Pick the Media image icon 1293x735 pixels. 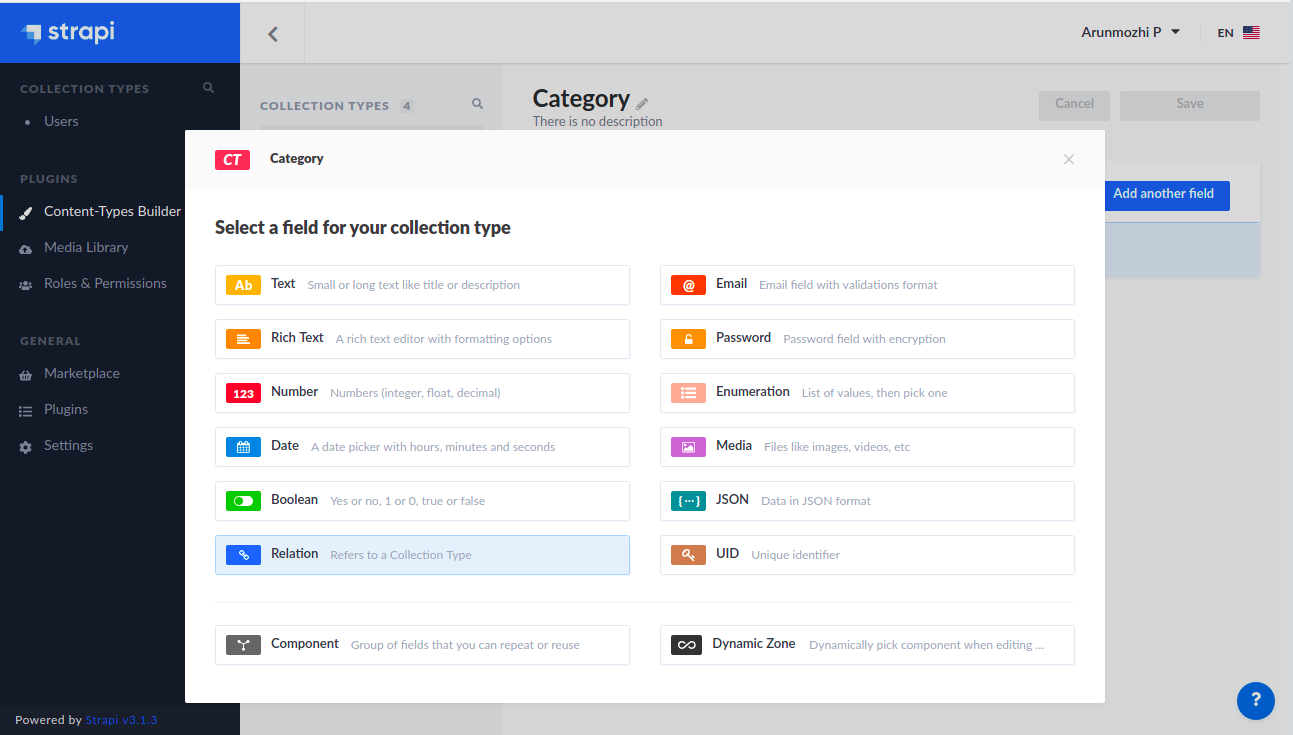pyautogui.click(x=688, y=447)
